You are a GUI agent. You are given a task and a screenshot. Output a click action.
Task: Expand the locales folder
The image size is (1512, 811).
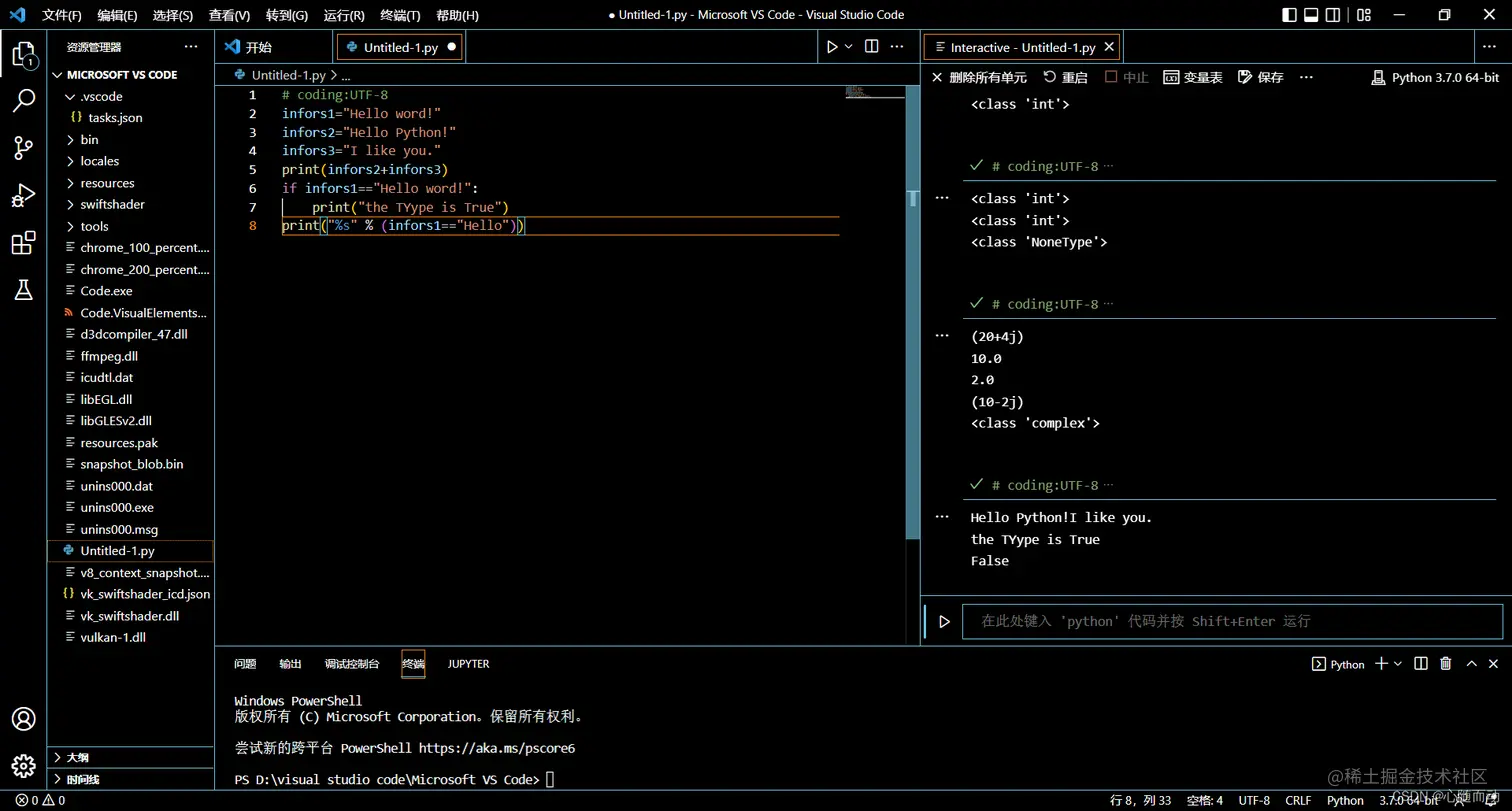click(x=99, y=161)
